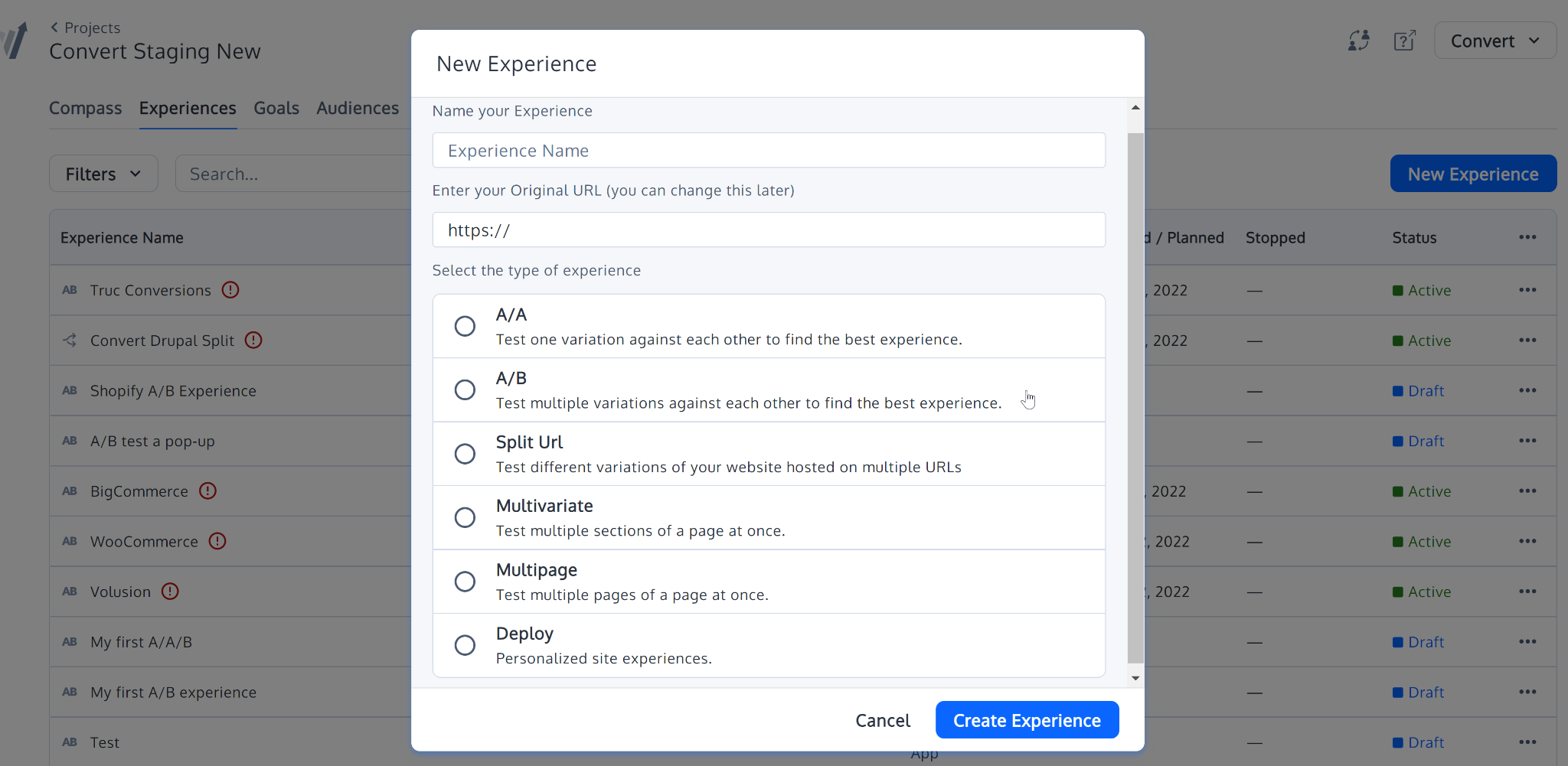This screenshot has height=766, width=1568.
Task: Click warning icon next to Convert Drupal Split
Action: pyautogui.click(x=253, y=340)
